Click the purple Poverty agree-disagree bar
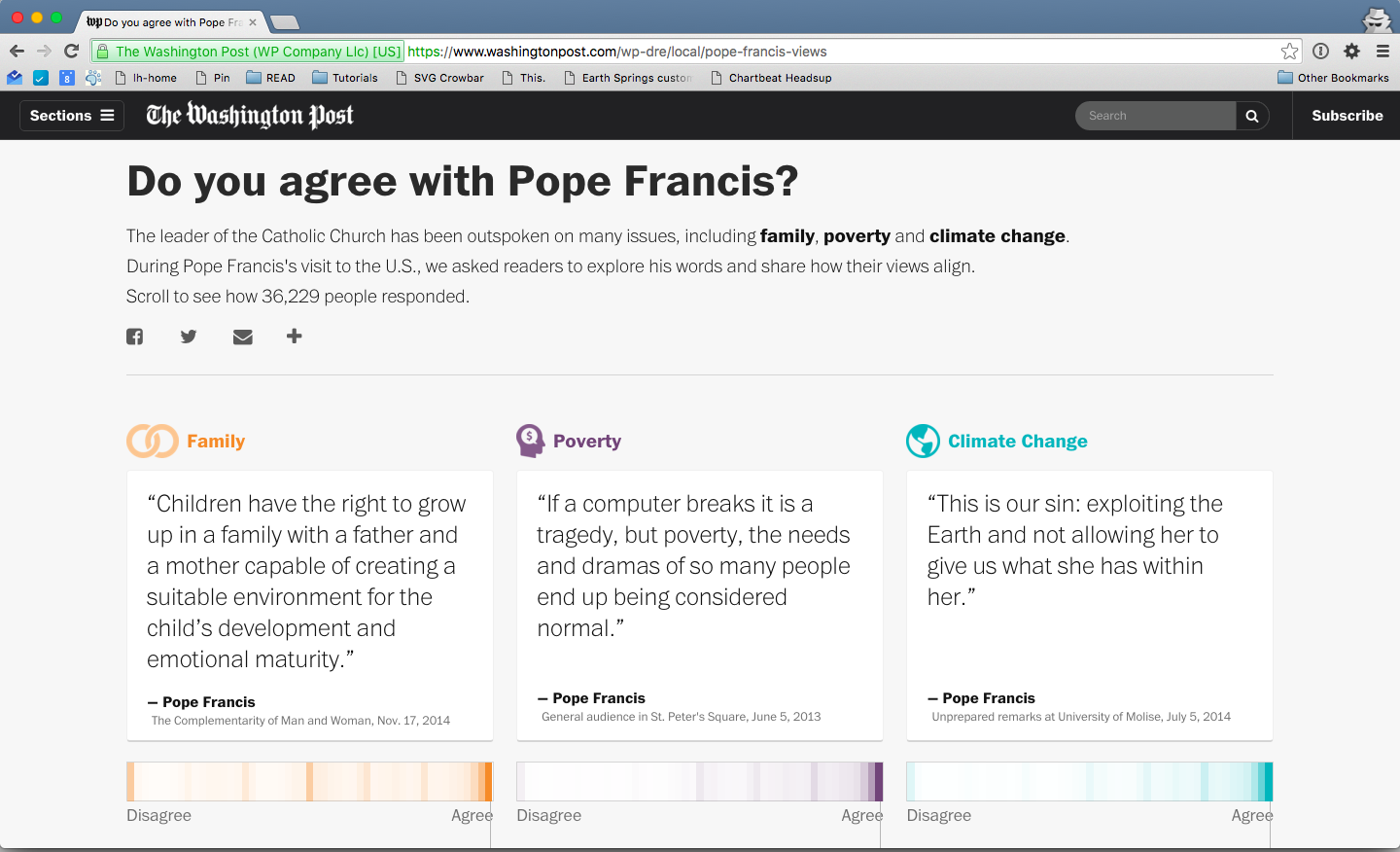Viewport: 1400px width, 852px height. [700, 782]
